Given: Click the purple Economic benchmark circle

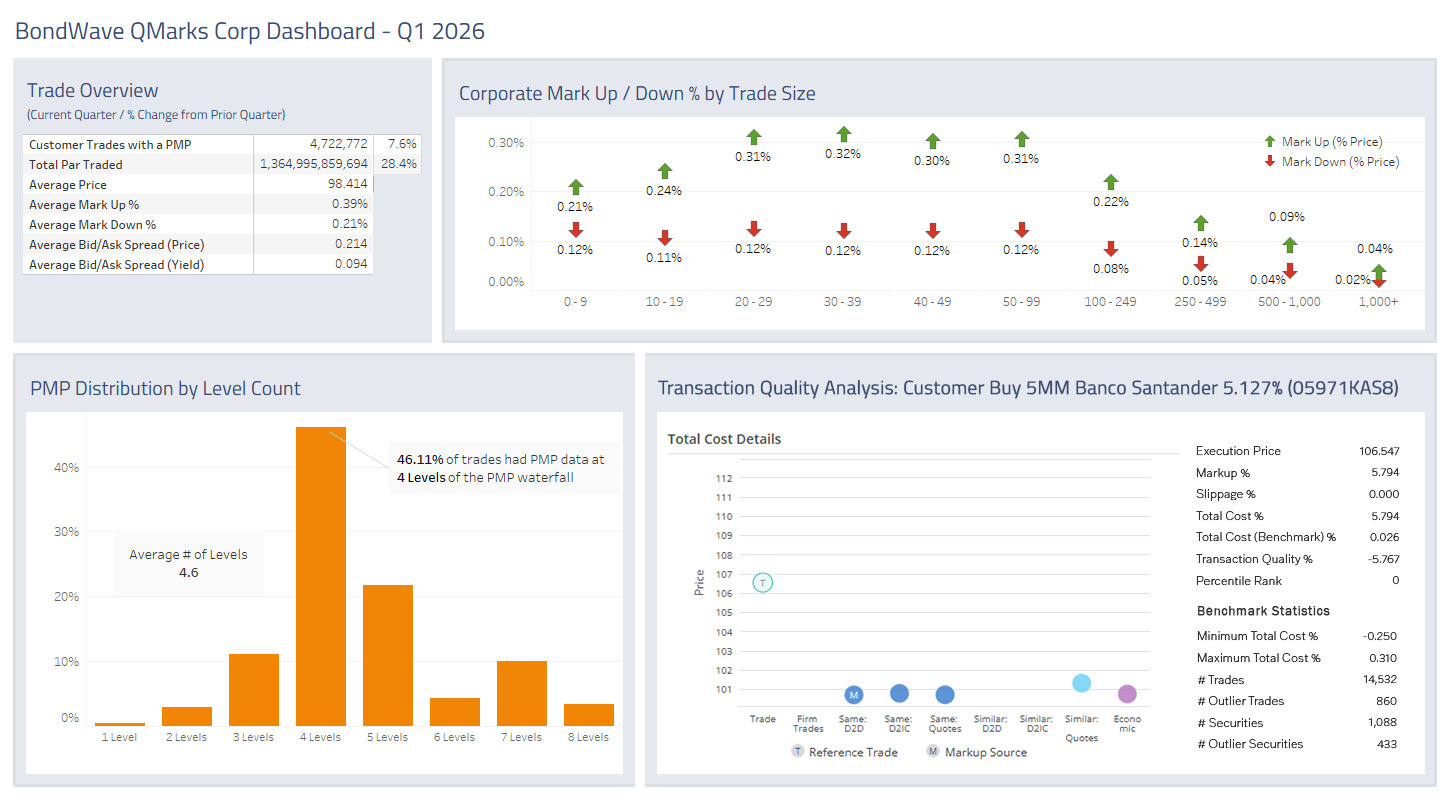Looking at the screenshot, I should (x=1127, y=692).
